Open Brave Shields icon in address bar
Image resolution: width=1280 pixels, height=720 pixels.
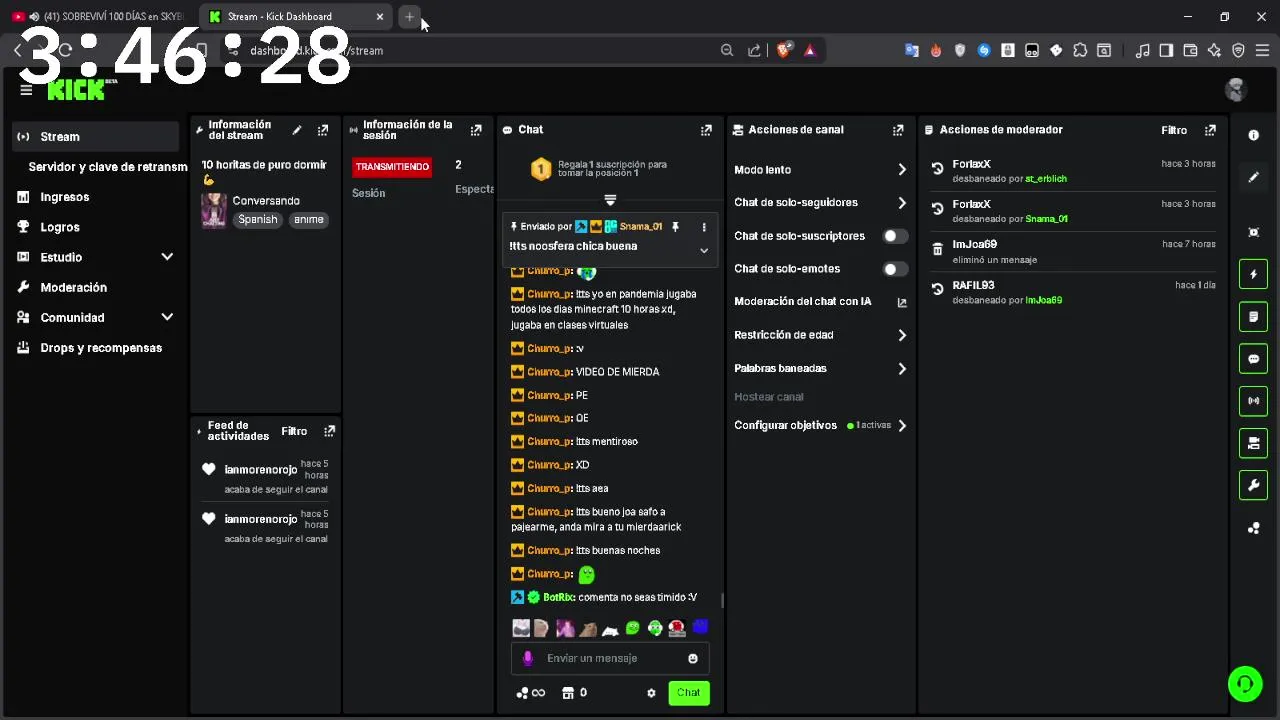point(785,50)
